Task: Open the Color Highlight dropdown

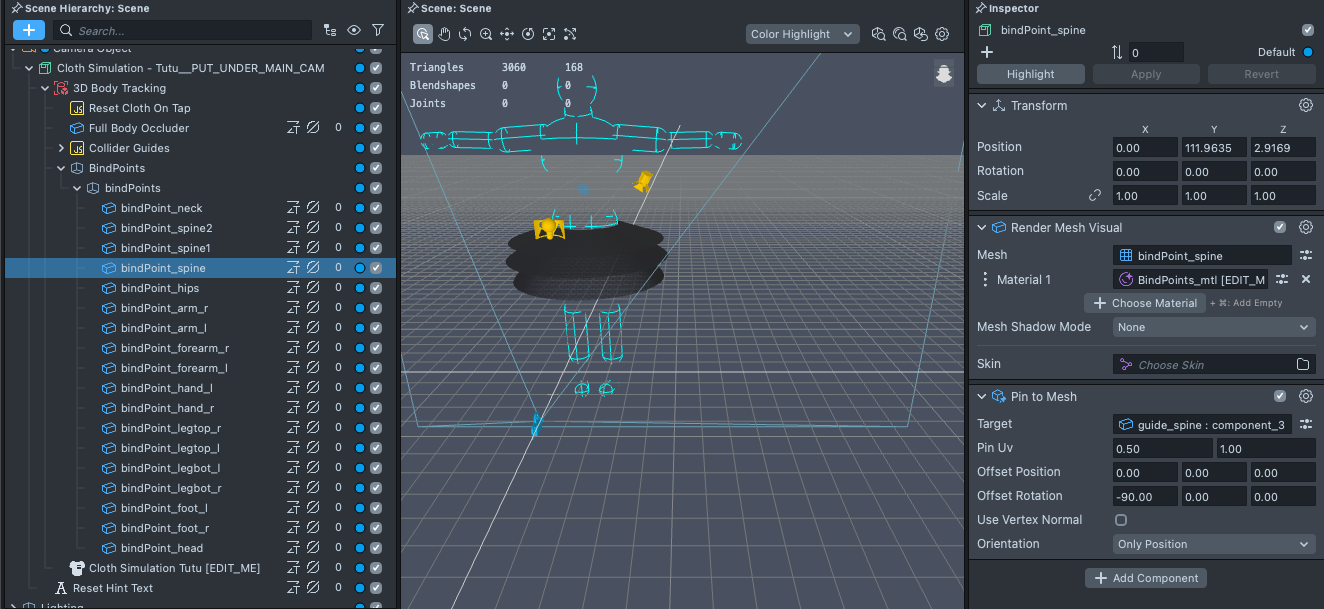Action: [803, 34]
